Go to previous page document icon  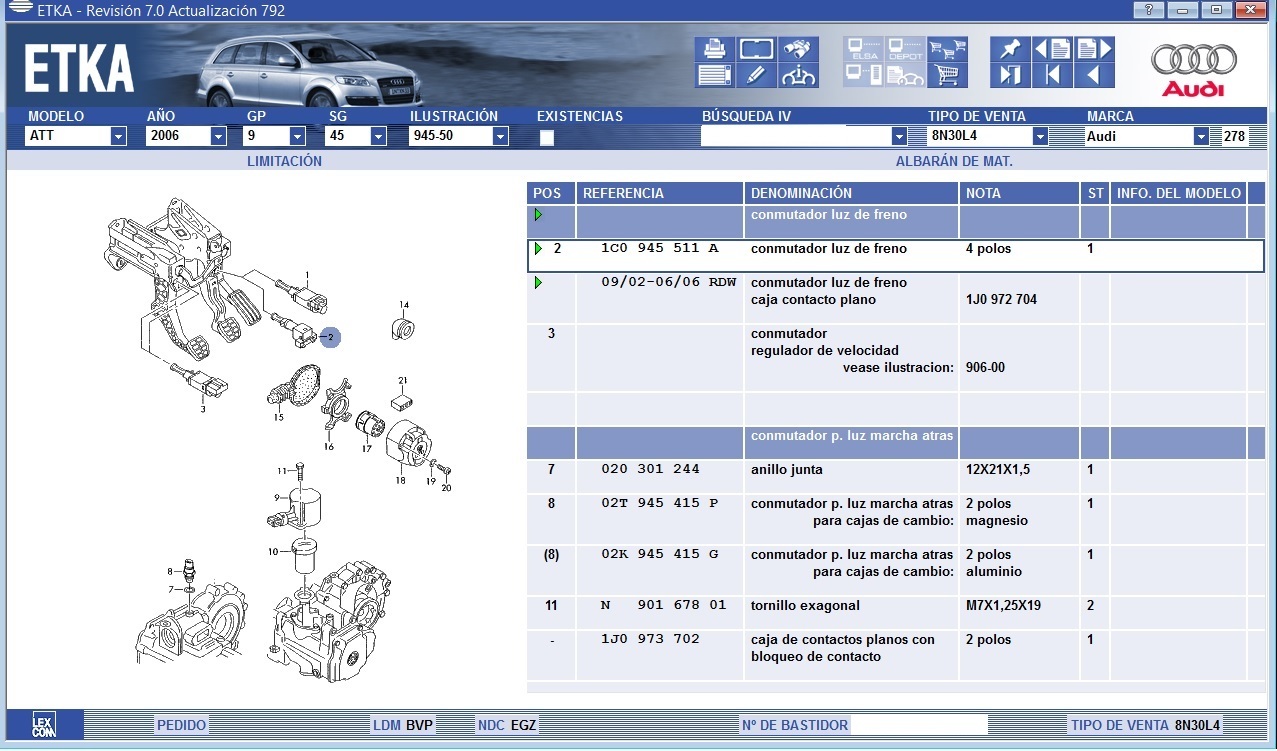tap(1052, 49)
